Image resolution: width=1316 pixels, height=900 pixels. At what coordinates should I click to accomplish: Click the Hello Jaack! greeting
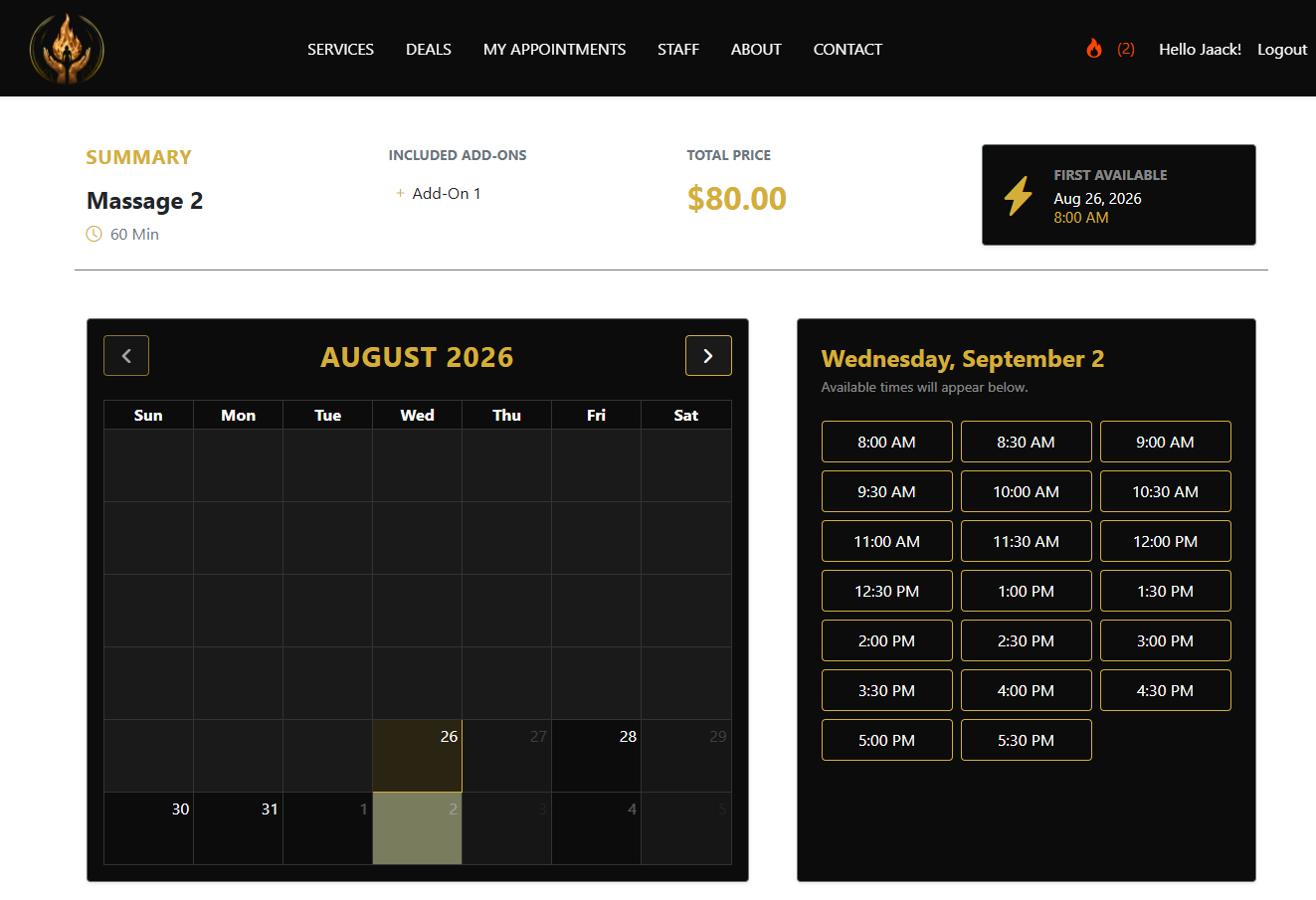[x=1200, y=49]
